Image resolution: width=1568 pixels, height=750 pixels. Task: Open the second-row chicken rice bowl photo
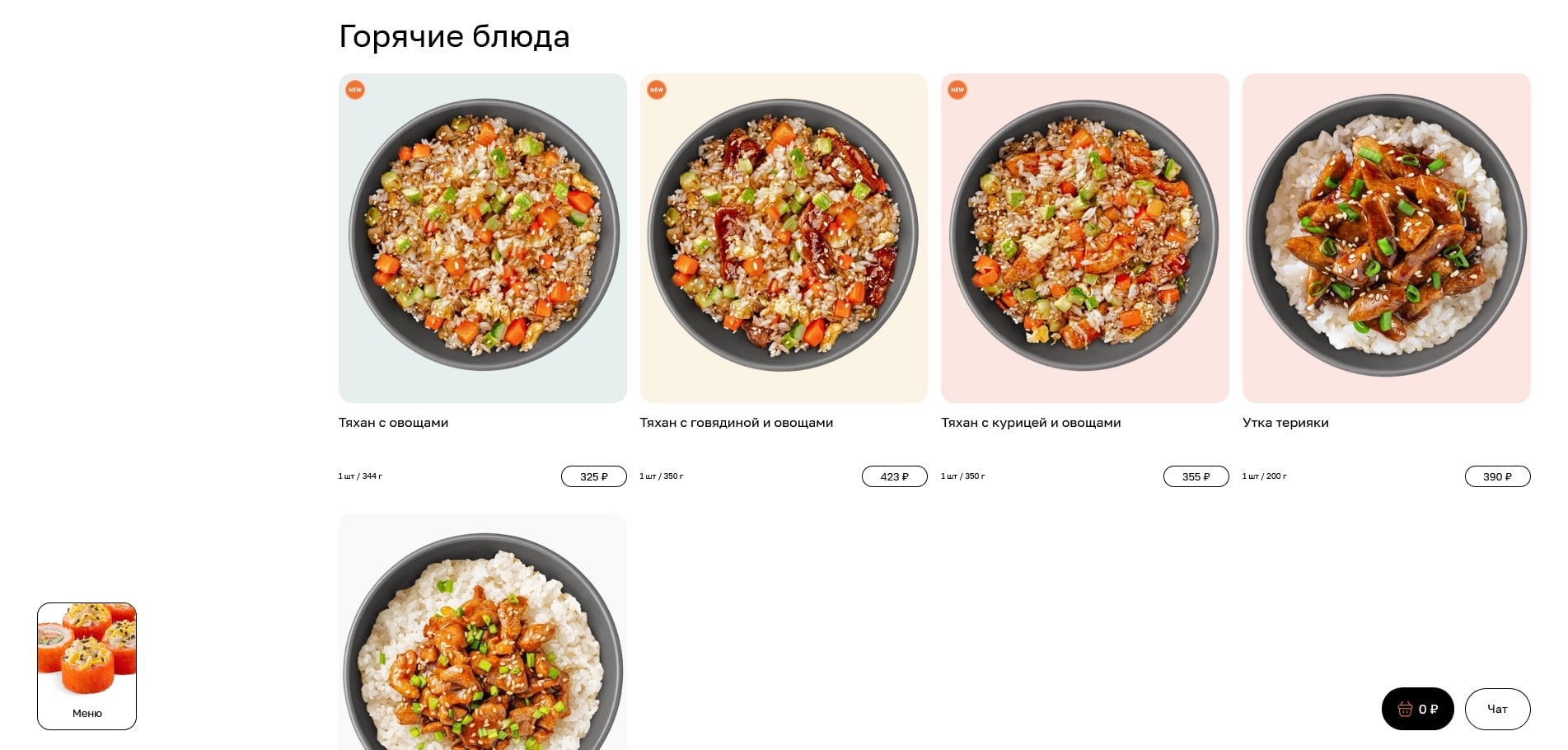(x=483, y=632)
